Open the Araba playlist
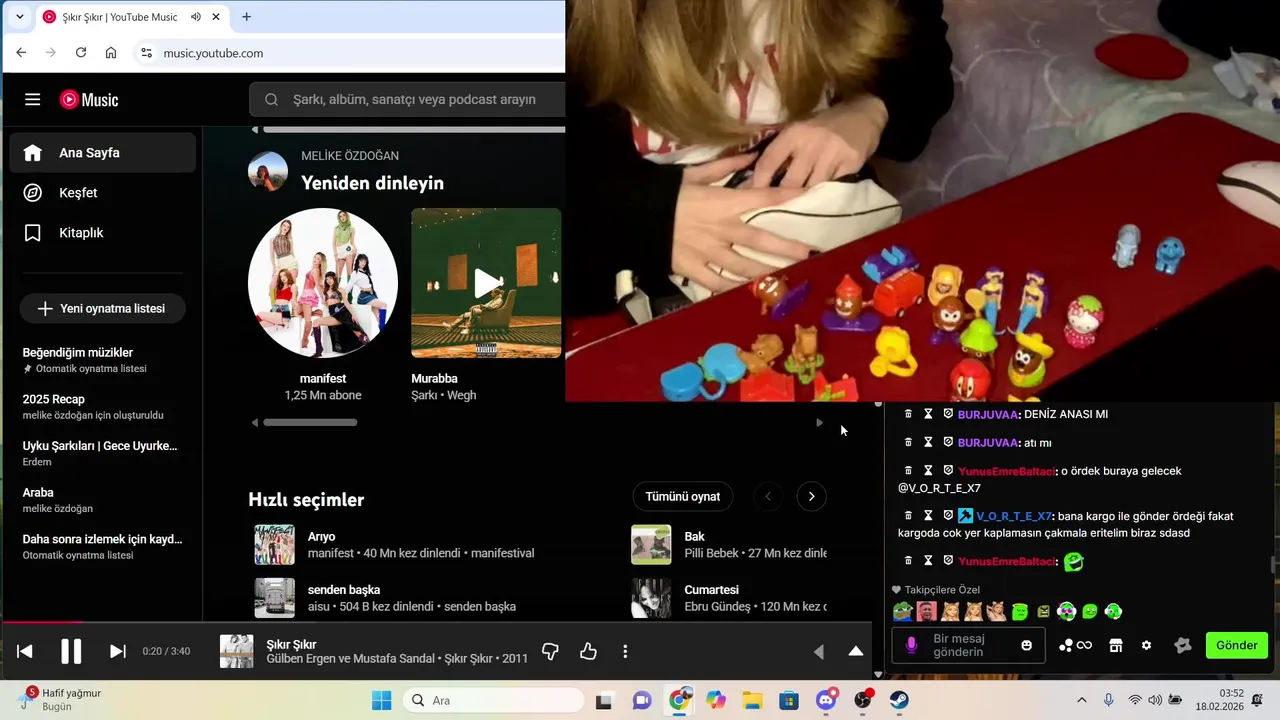This screenshot has height=720, width=1280. [x=102, y=500]
